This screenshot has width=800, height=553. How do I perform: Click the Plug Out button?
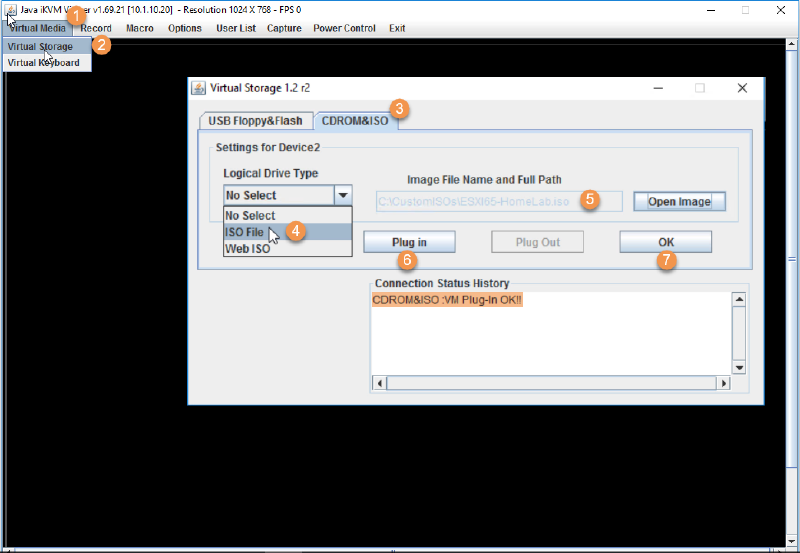pyautogui.click(x=537, y=242)
